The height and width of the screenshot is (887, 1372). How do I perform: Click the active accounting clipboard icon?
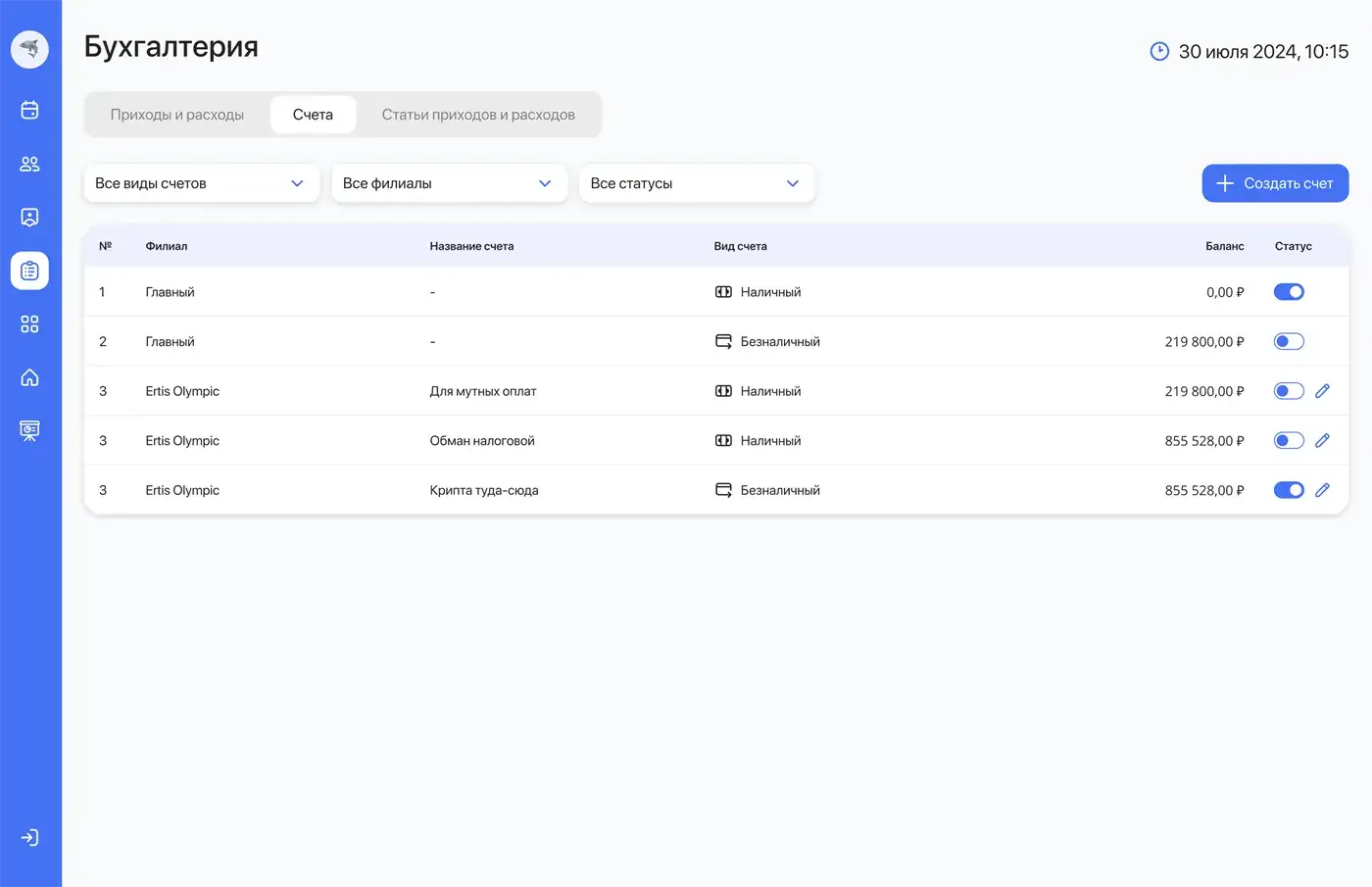coord(28,271)
